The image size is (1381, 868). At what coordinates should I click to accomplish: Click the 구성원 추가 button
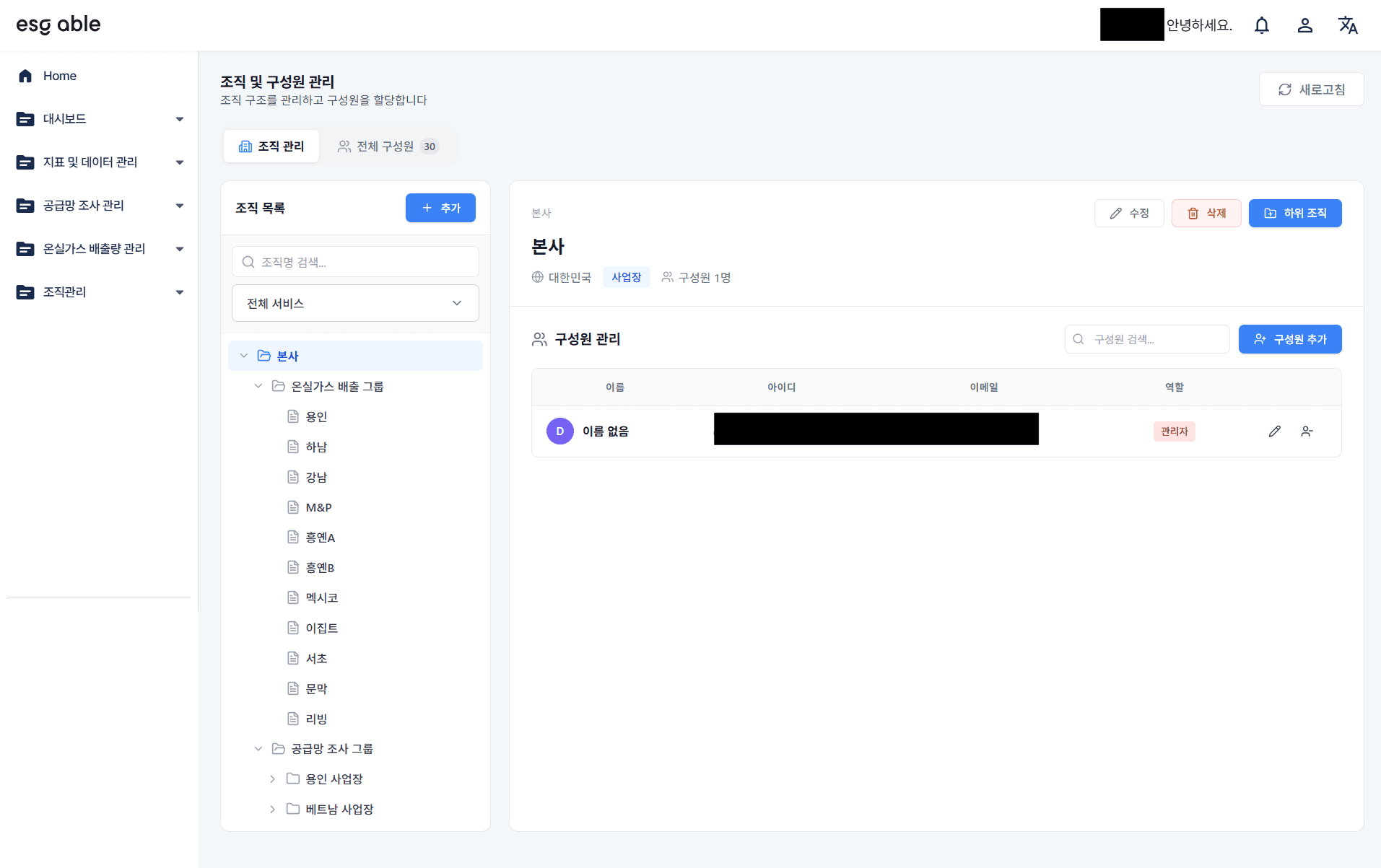(x=1290, y=339)
